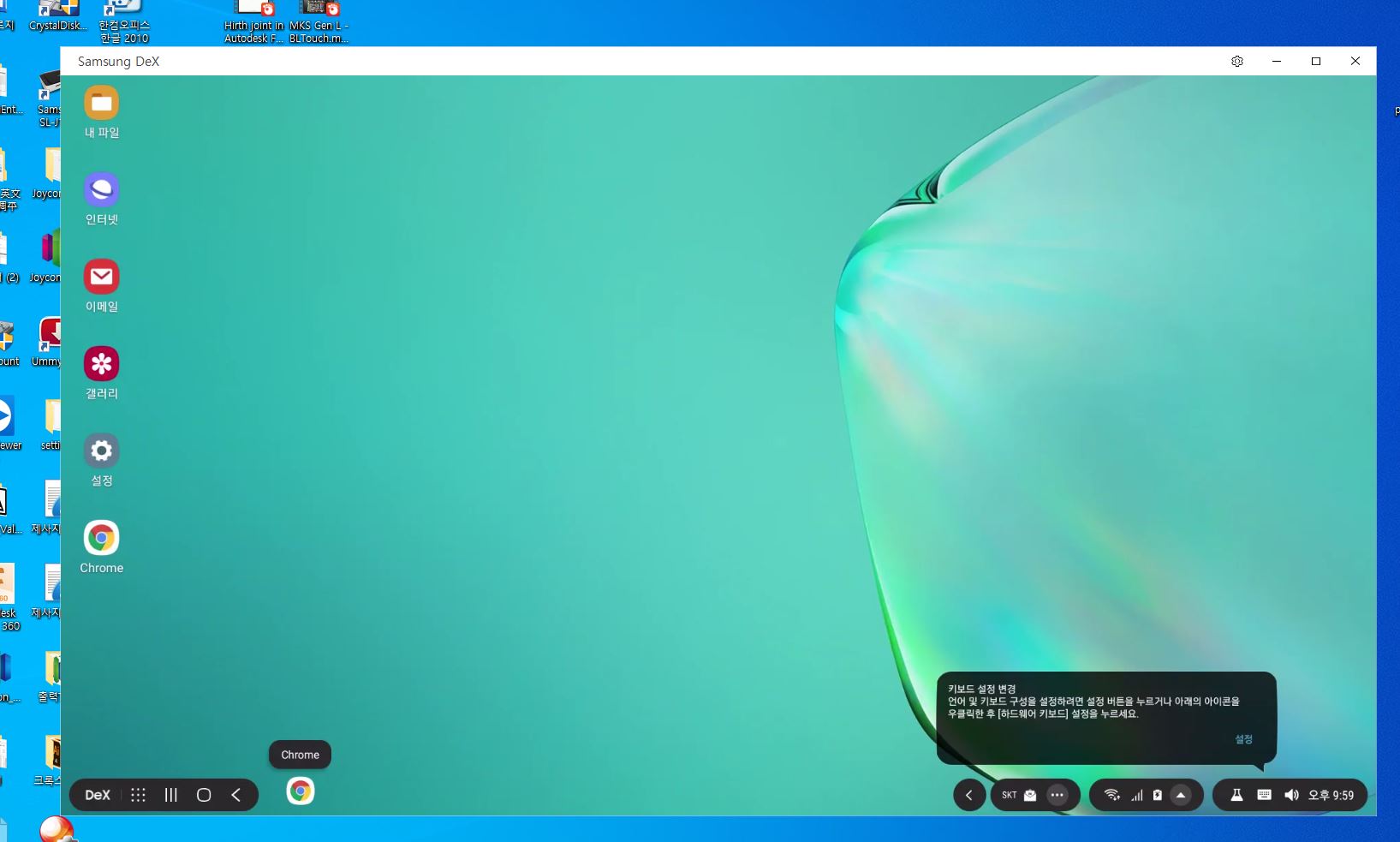Image resolution: width=1400 pixels, height=842 pixels.
Task: Open the 내 파일 (My Files) app icon
Action: tap(101, 103)
